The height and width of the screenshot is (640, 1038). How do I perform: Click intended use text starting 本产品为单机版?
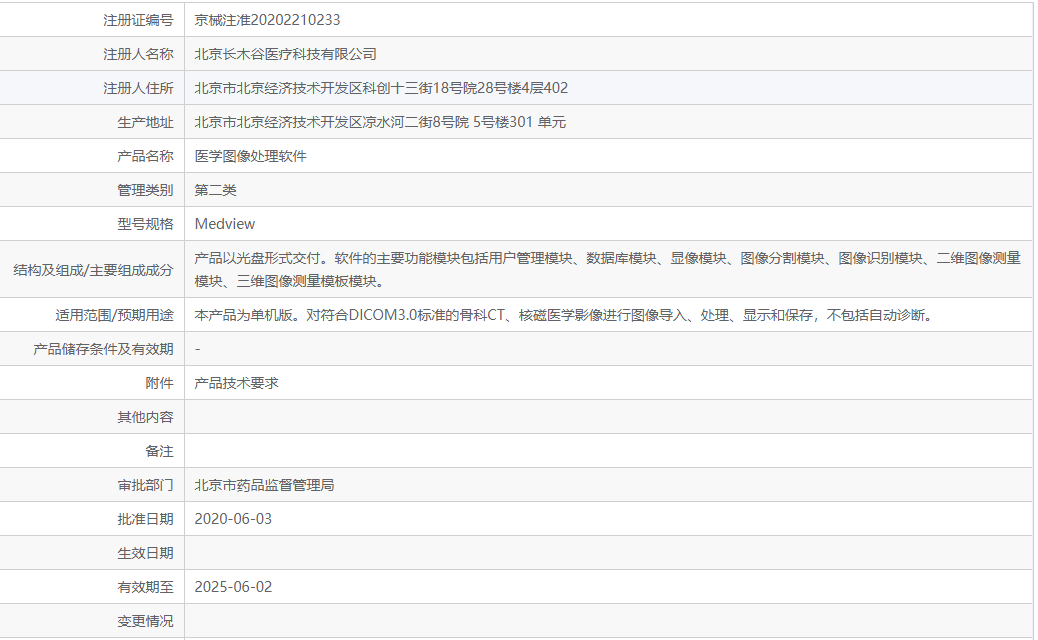[563, 315]
